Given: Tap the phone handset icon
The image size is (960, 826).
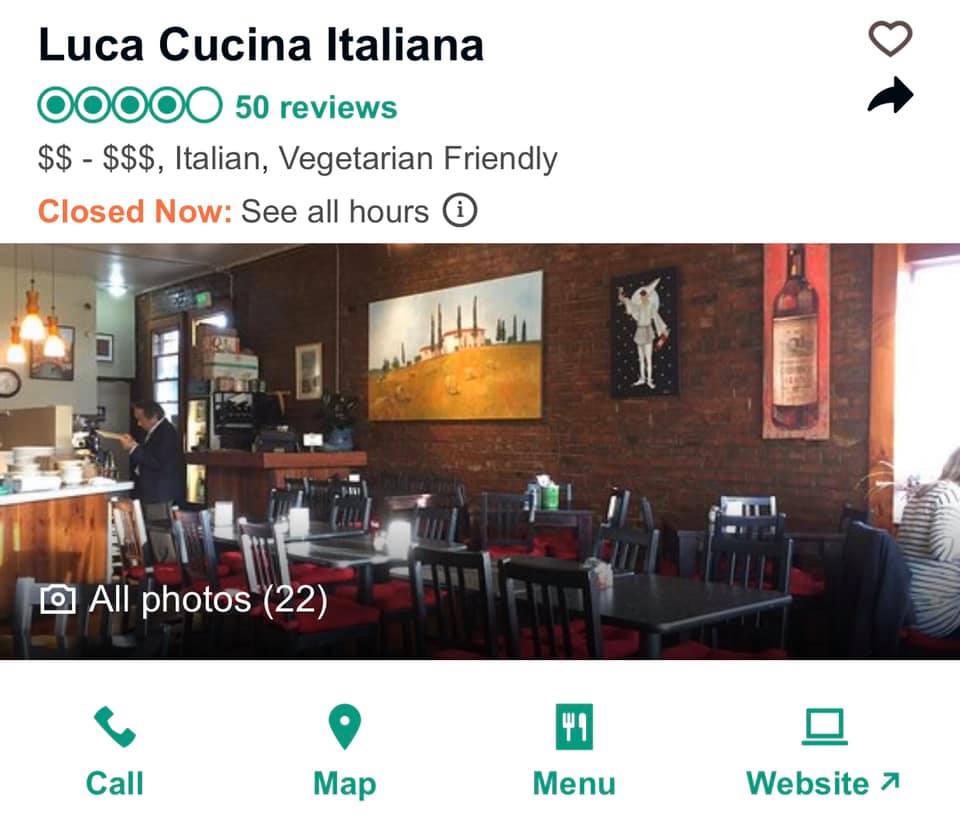Looking at the screenshot, I should [x=114, y=727].
